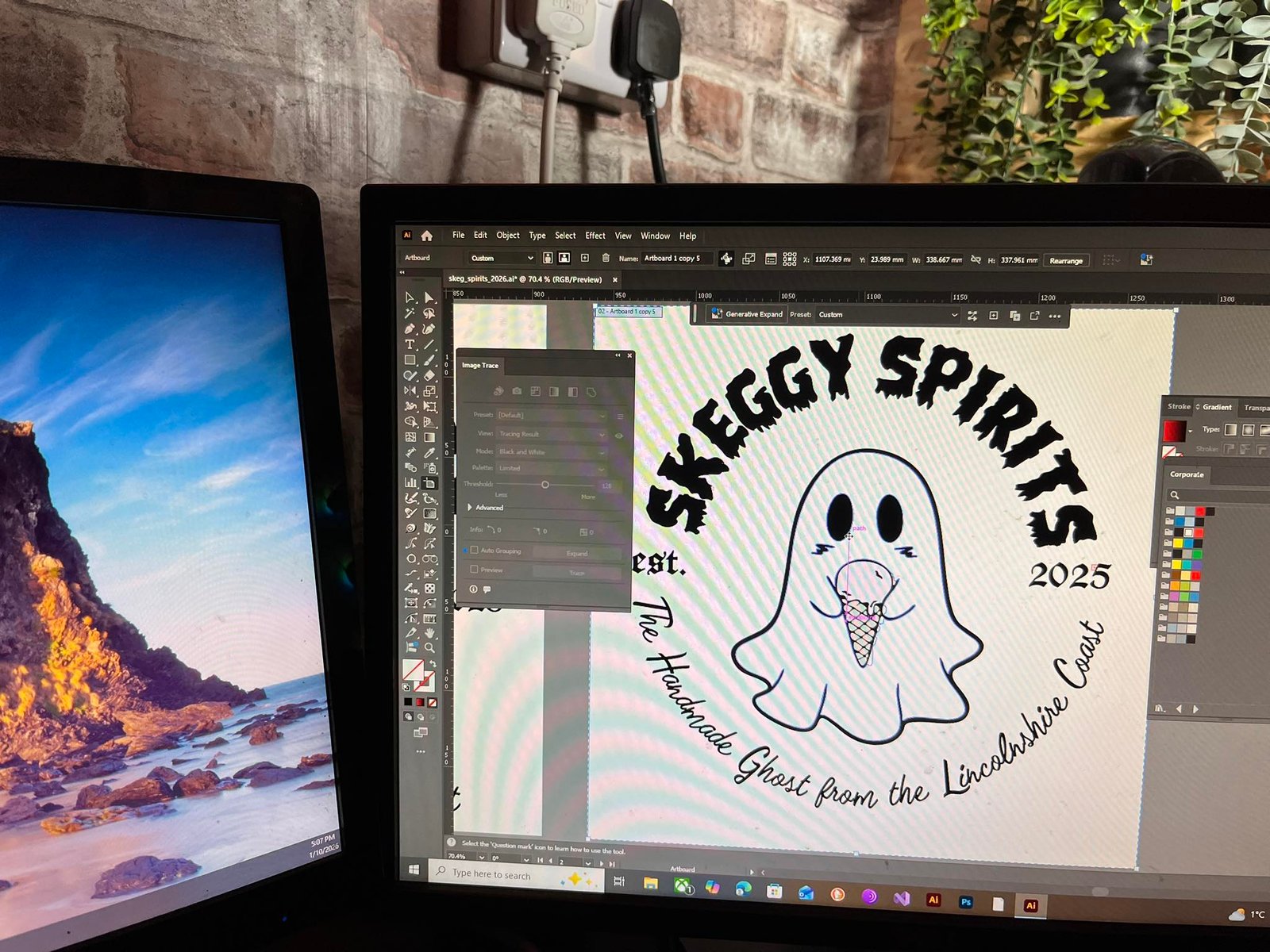Switch to the Gradient panel tab
Viewport: 1270px width, 952px height.
(1217, 407)
